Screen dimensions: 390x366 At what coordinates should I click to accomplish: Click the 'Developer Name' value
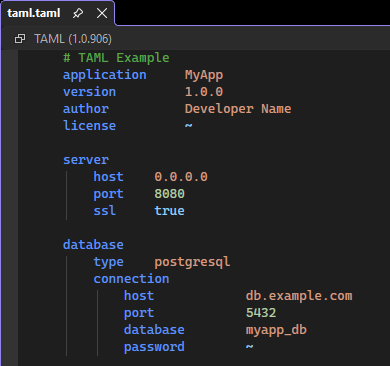coord(238,109)
